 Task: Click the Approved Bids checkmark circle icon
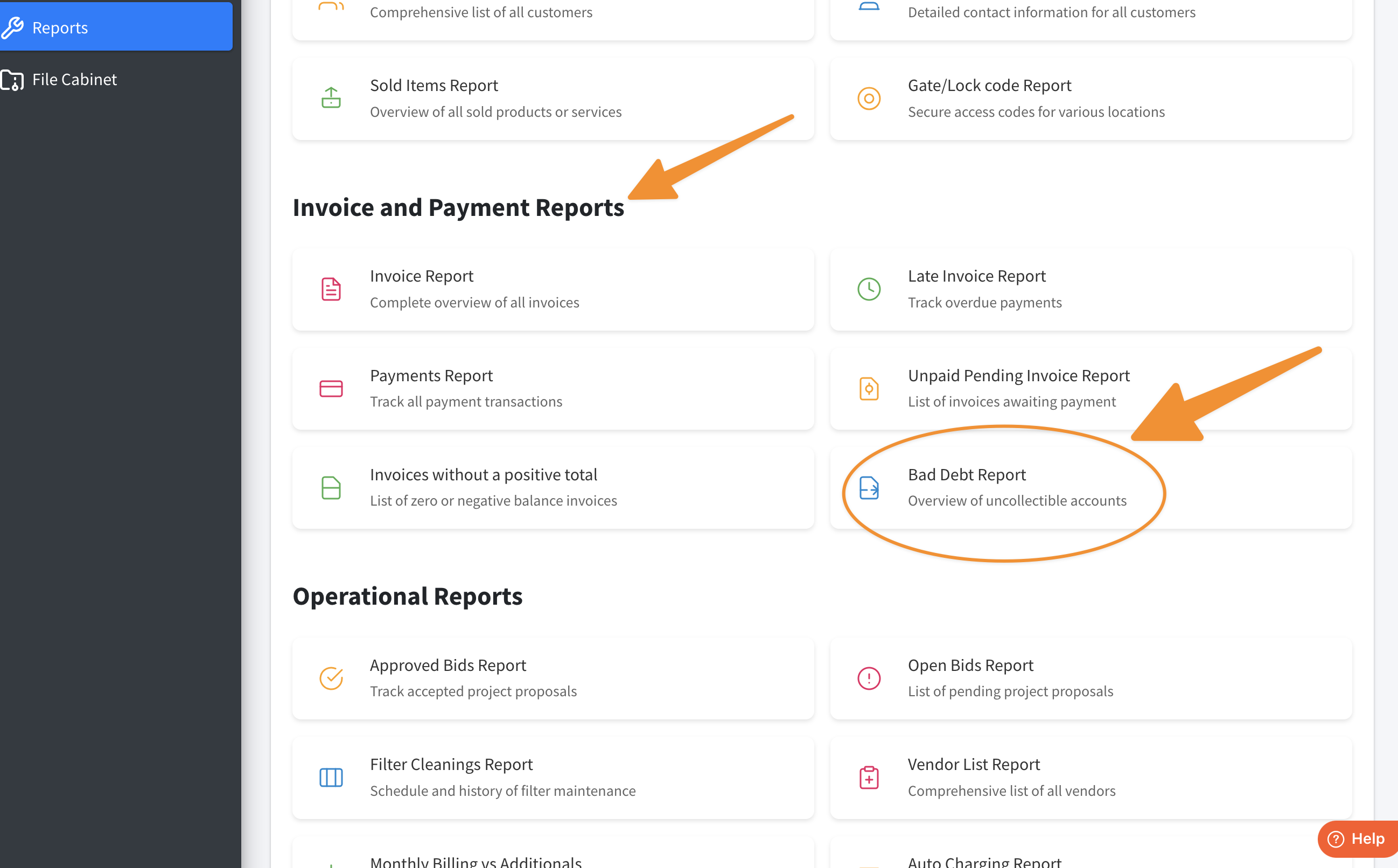point(331,678)
